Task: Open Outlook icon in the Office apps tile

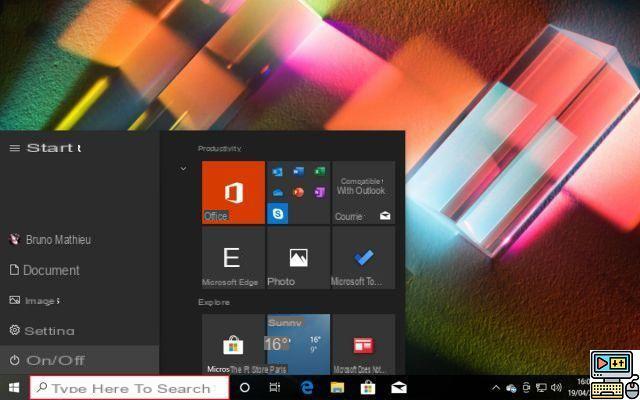Action: tap(278, 172)
